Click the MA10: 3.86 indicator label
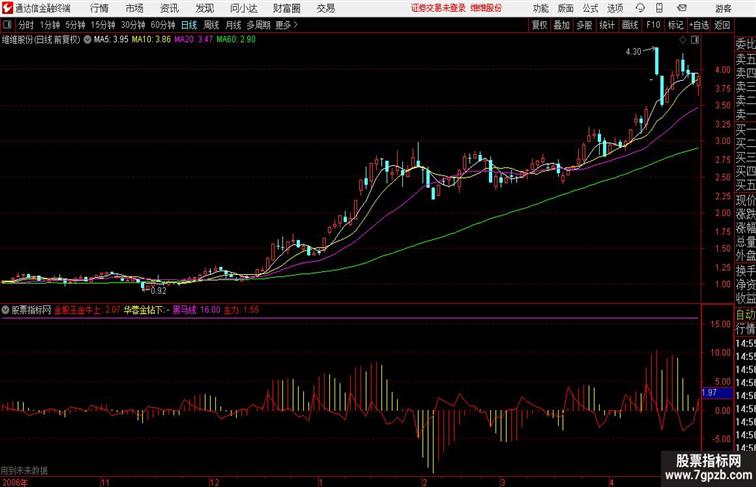The width and height of the screenshot is (756, 487). (x=151, y=40)
